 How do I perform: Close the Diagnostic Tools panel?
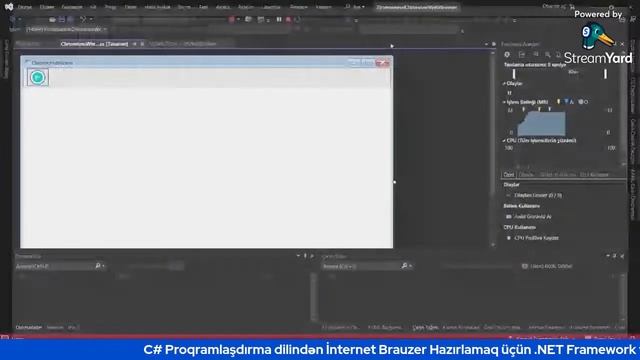(622, 44)
